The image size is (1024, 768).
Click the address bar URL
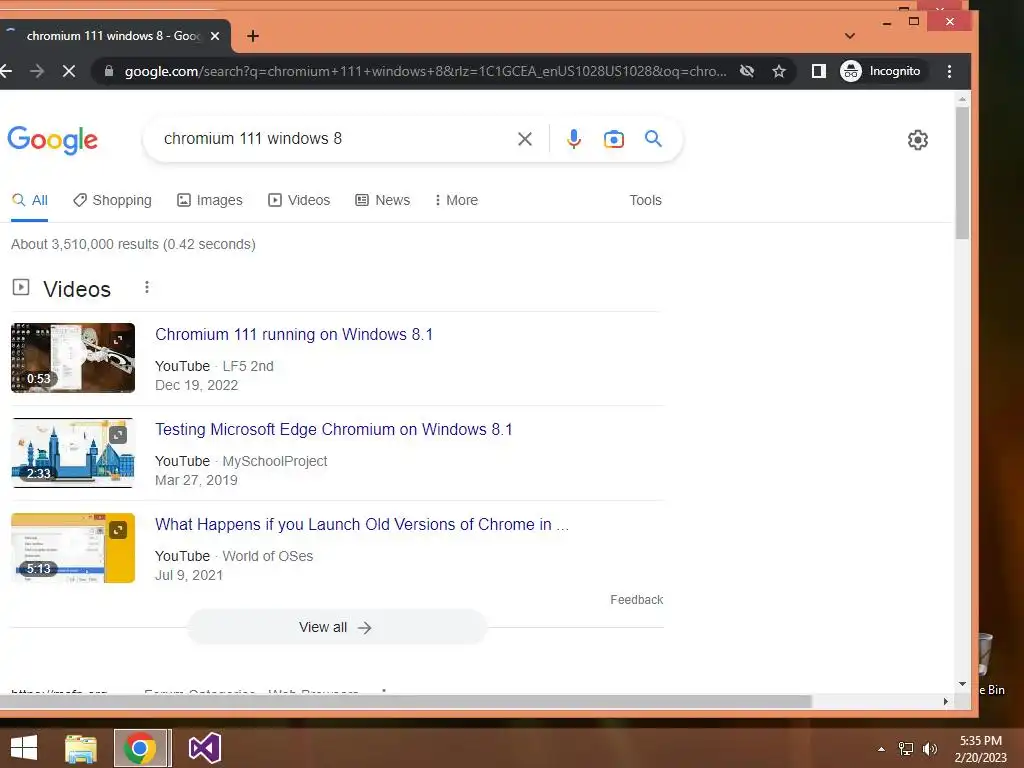[x=425, y=71]
